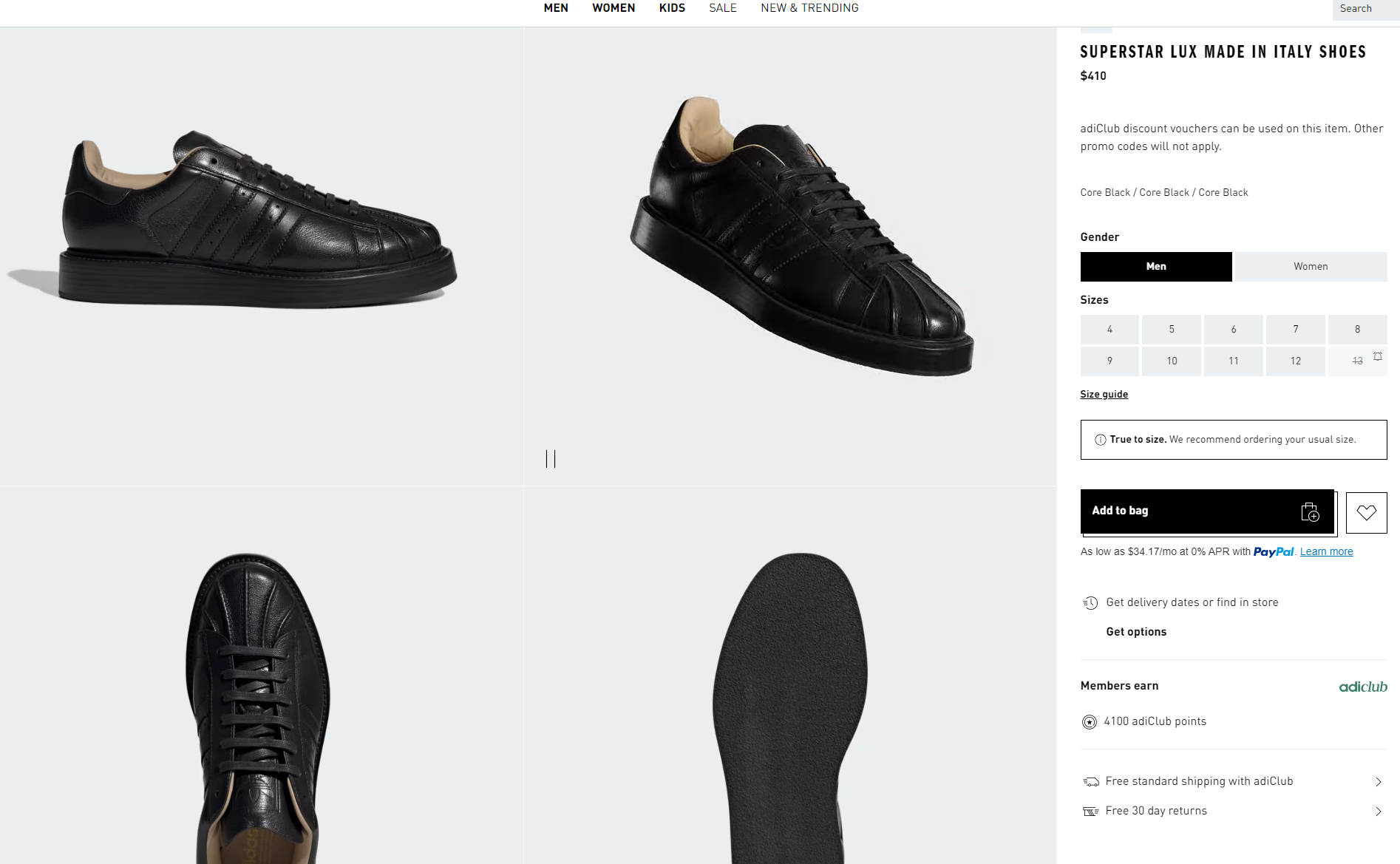This screenshot has width=1400, height=864.
Task: Open the KIDS menu
Action: pyautogui.click(x=672, y=8)
